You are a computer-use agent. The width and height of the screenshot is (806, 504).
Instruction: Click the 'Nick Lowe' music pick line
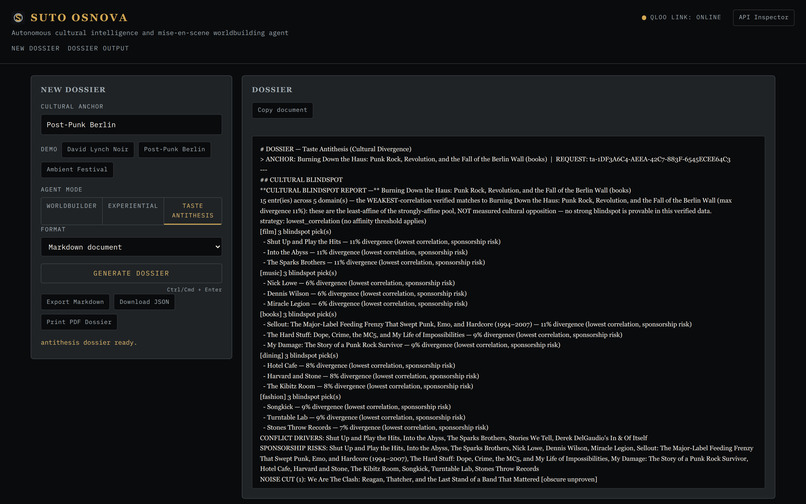tap(360, 283)
